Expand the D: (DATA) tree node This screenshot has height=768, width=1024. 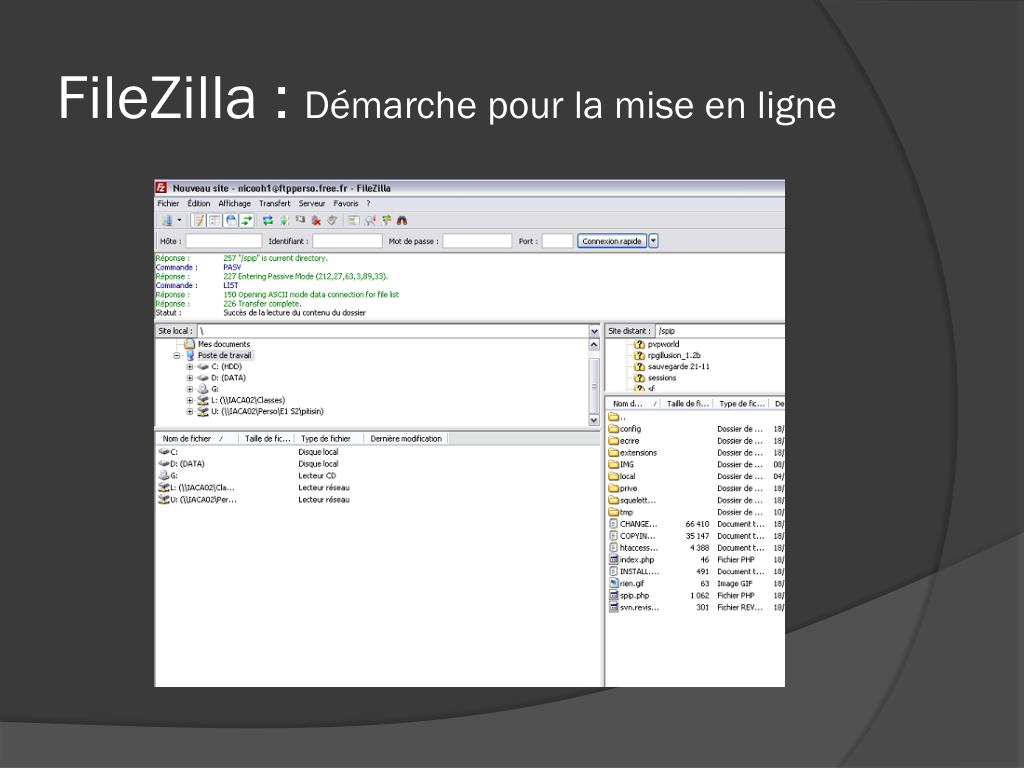(x=190, y=378)
